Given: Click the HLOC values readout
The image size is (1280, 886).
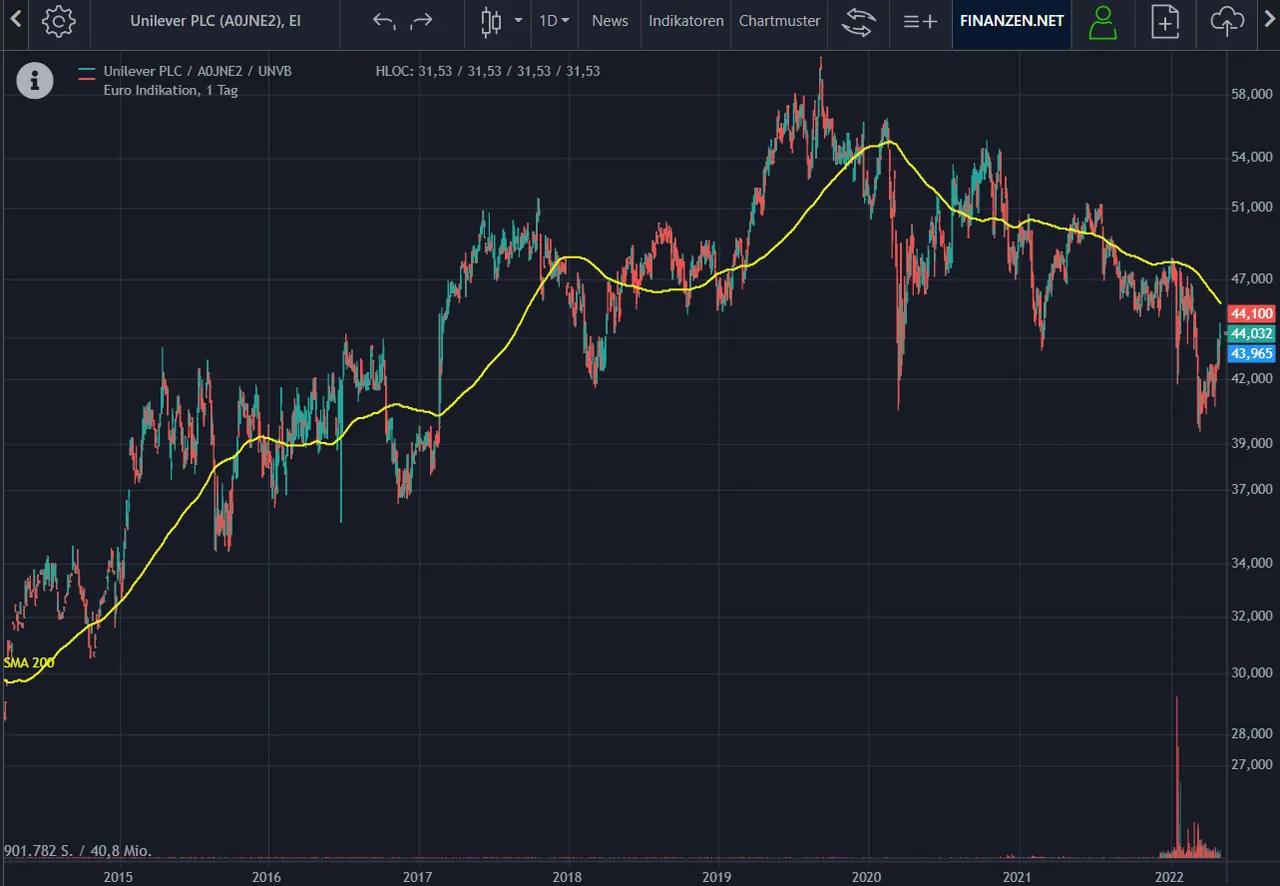Looking at the screenshot, I should [x=488, y=72].
